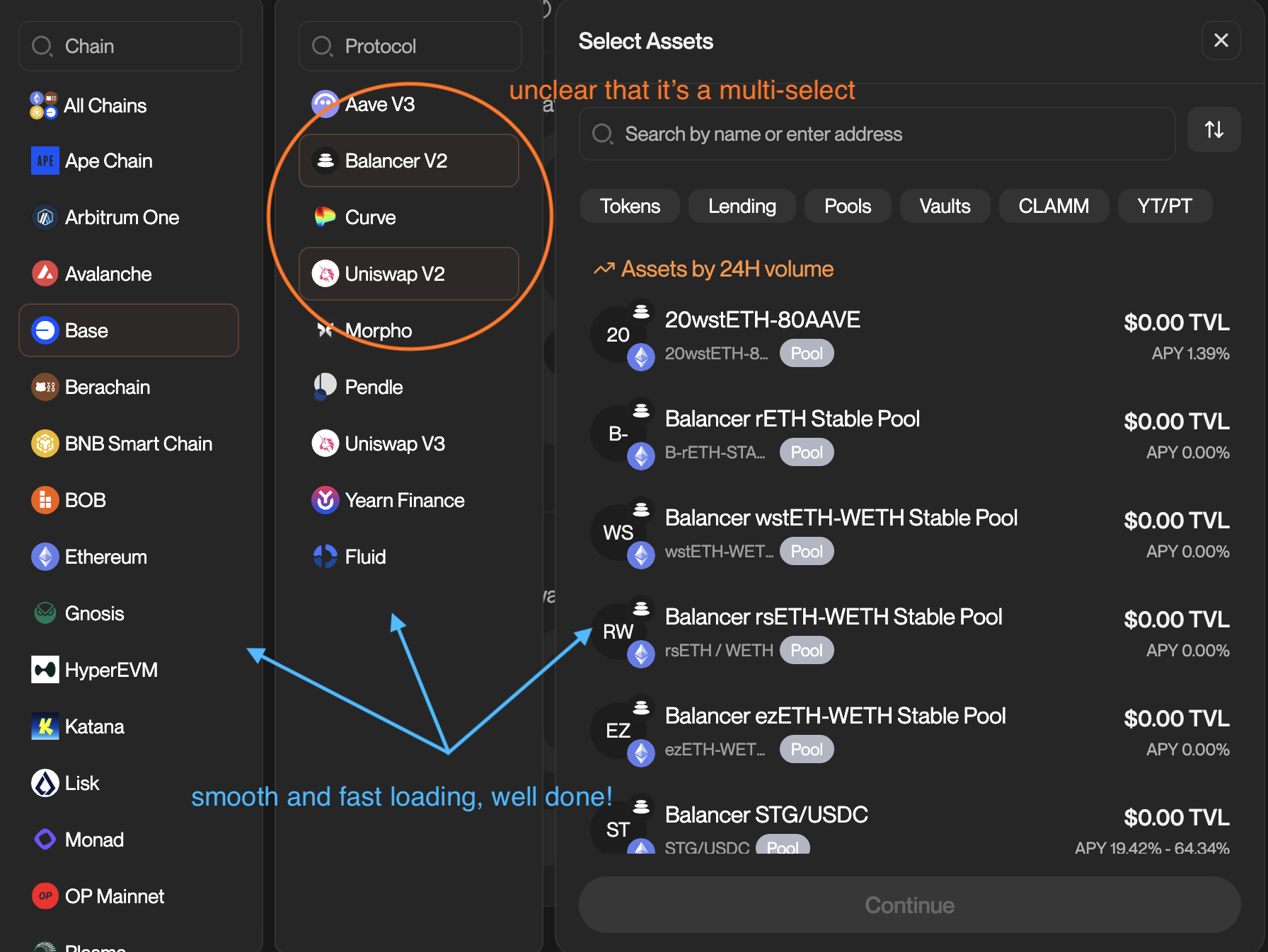Click the Pendle protocol icon

click(325, 387)
